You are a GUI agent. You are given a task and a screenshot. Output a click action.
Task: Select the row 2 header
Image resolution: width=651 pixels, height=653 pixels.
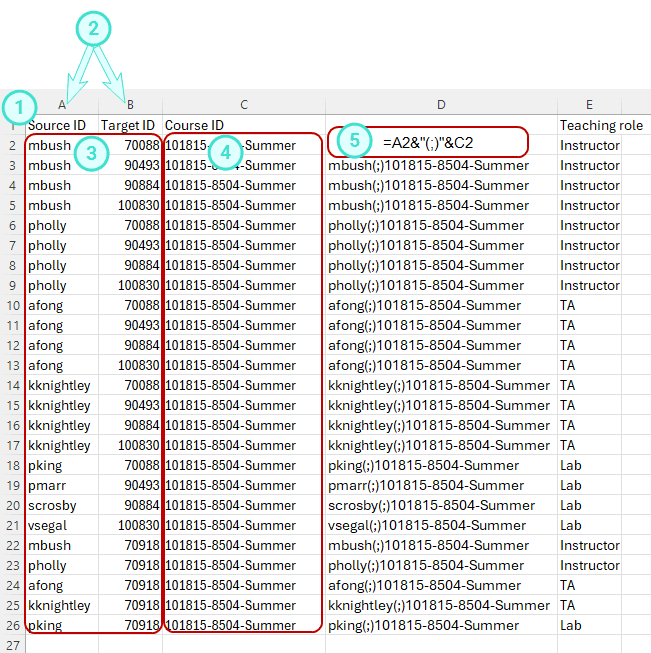(x=12, y=145)
